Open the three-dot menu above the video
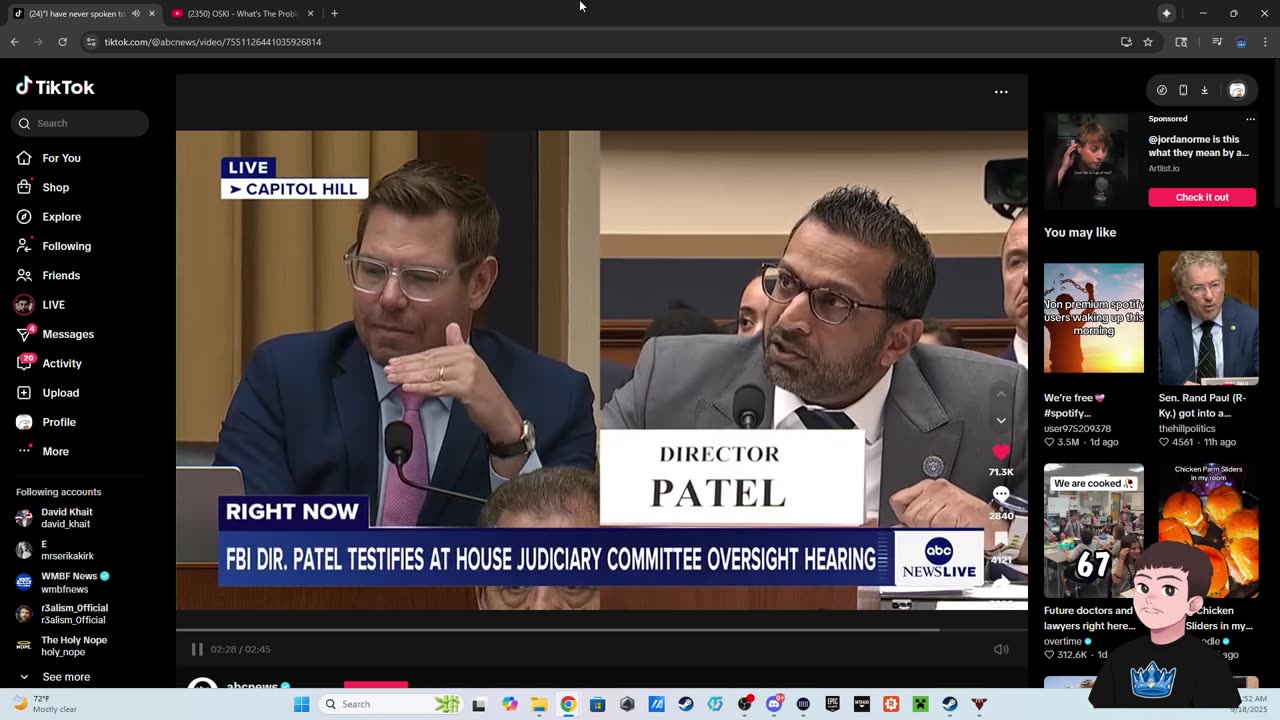This screenshot has width=1280, height=720. 1001,92
